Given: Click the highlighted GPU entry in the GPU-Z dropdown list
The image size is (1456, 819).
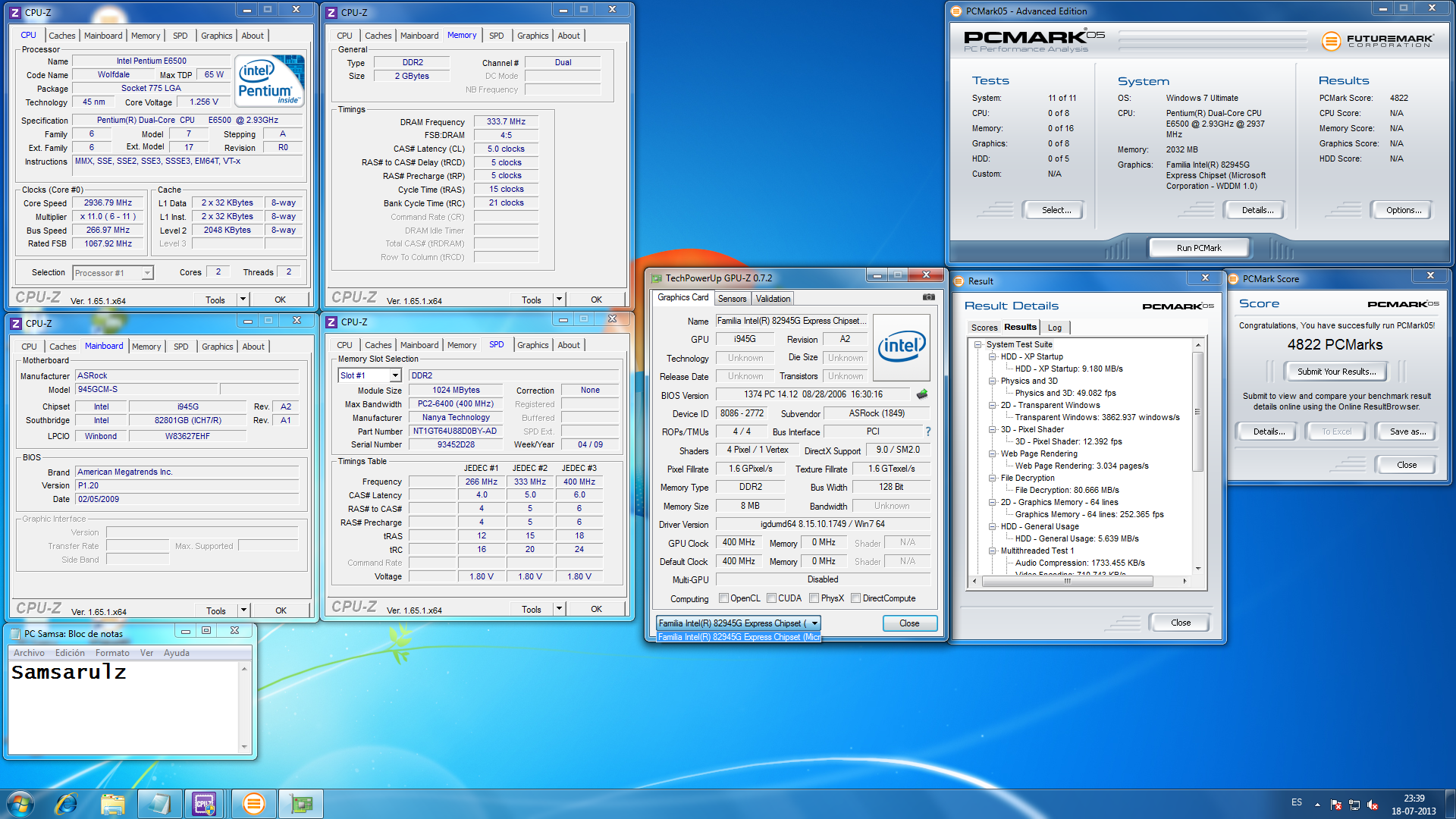Looking at the screenshot, I should (x=738, y=637).
